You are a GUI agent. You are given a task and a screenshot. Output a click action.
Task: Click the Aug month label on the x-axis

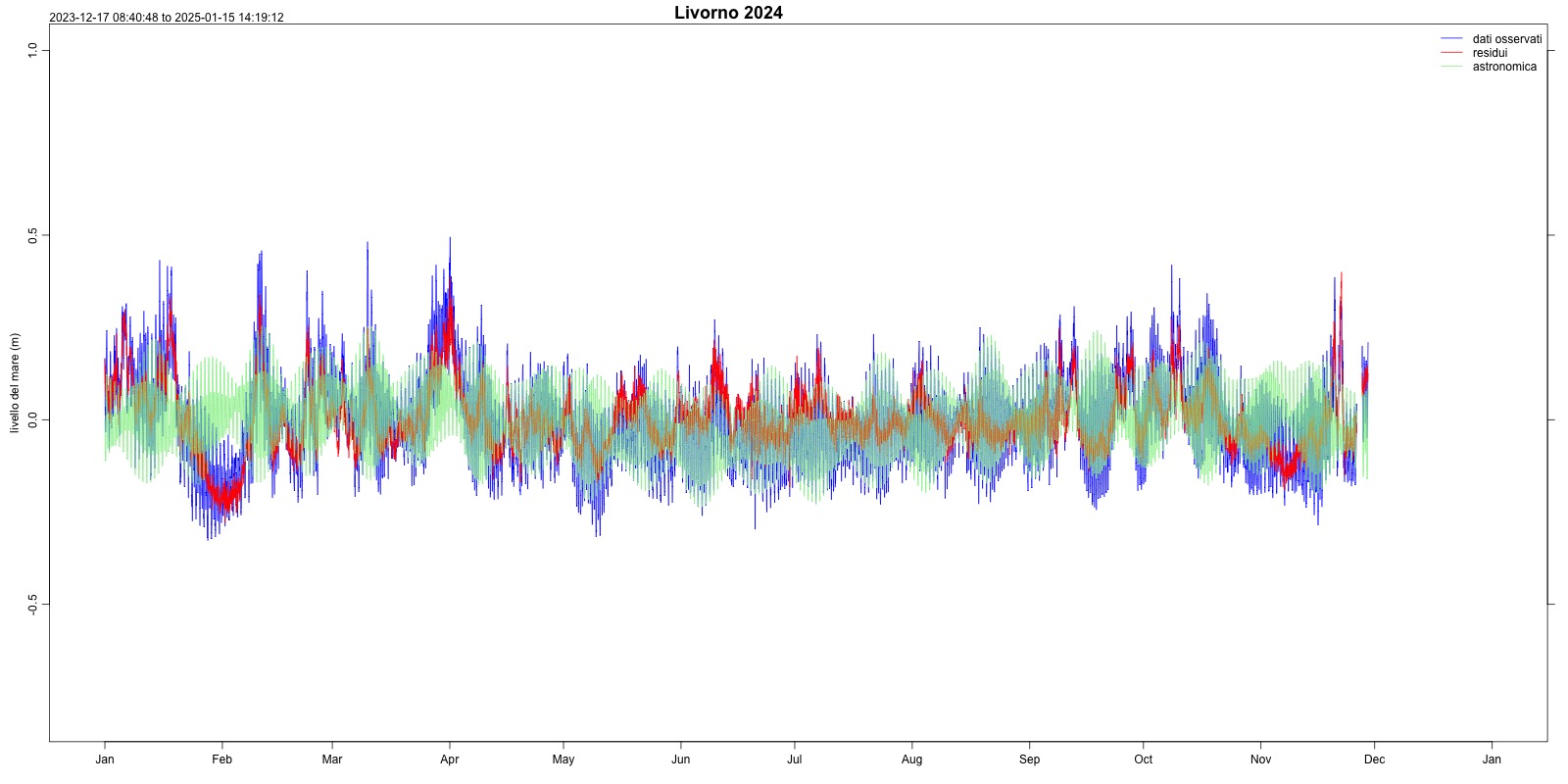pyautogui.click(x=912, y=759)
